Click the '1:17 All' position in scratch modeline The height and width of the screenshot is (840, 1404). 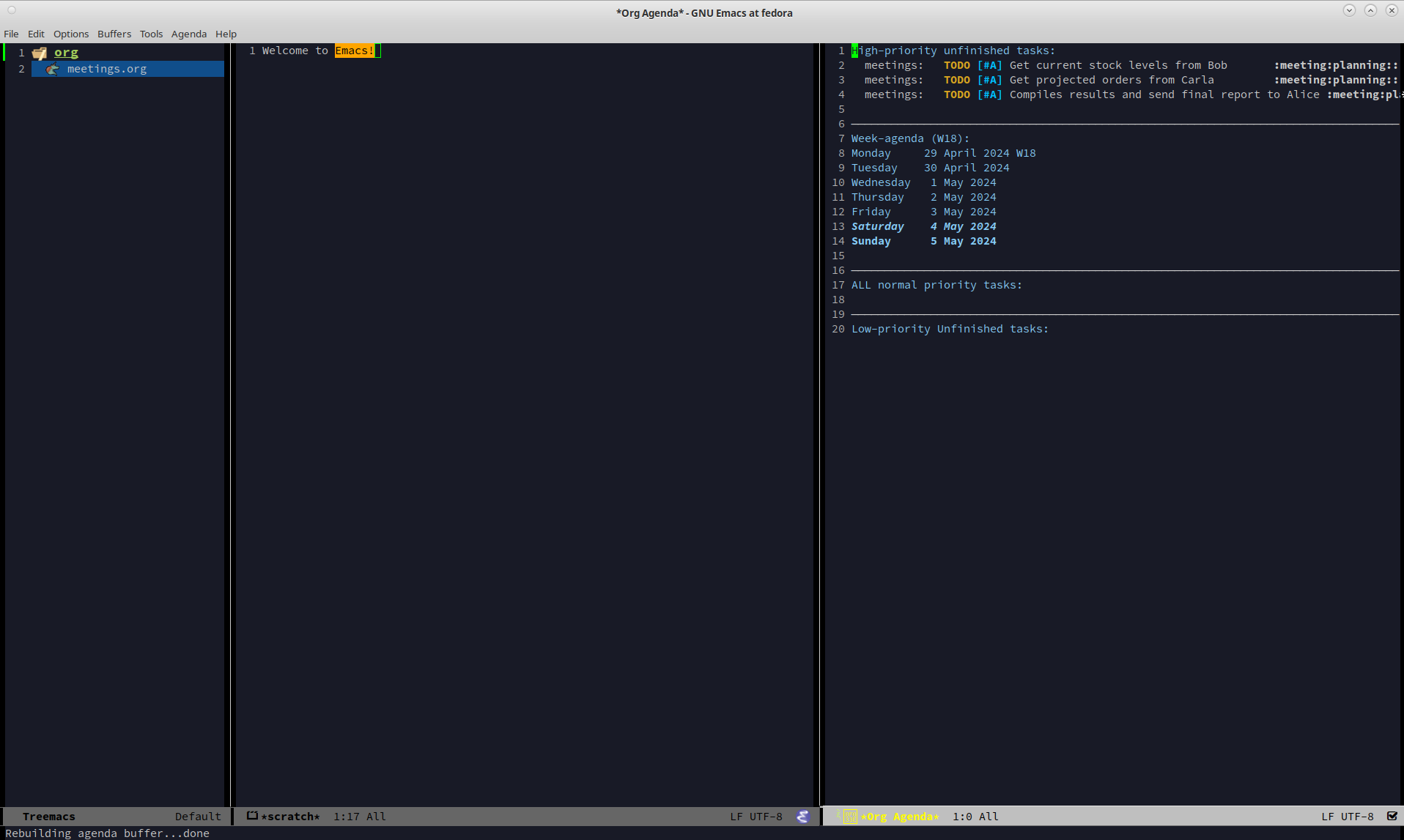(360, 817)
